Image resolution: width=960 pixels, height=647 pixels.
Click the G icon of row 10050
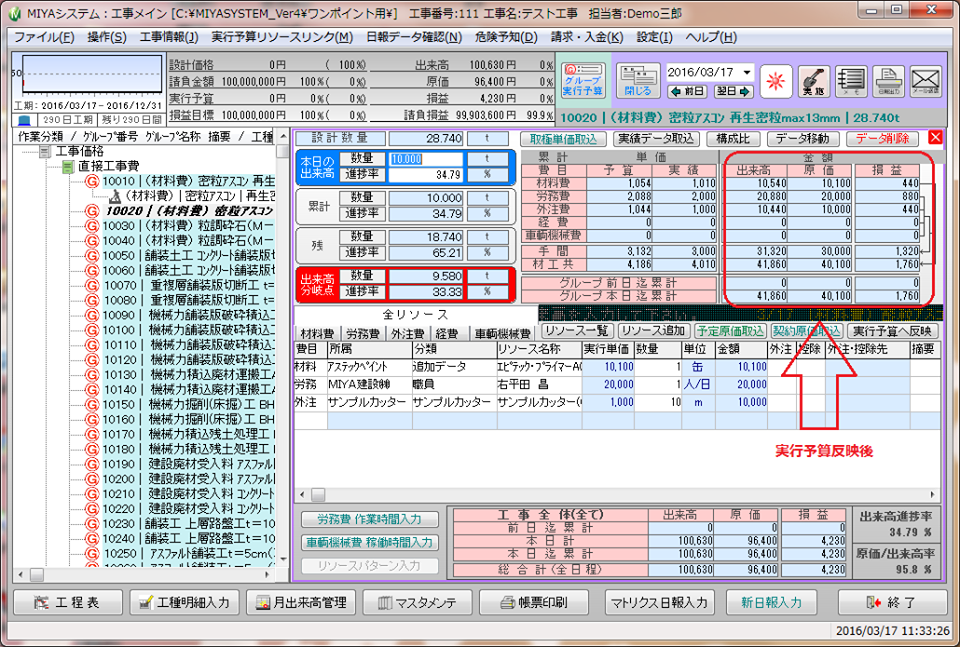click(x=92, y=255)
